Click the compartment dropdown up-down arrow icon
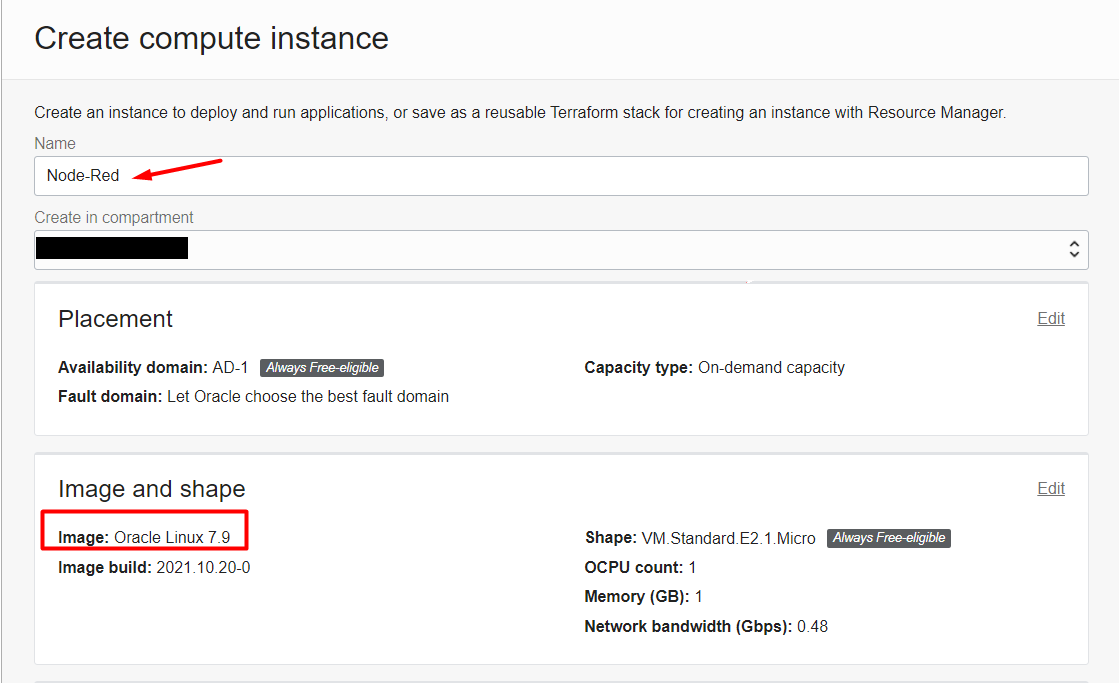 1073,249
